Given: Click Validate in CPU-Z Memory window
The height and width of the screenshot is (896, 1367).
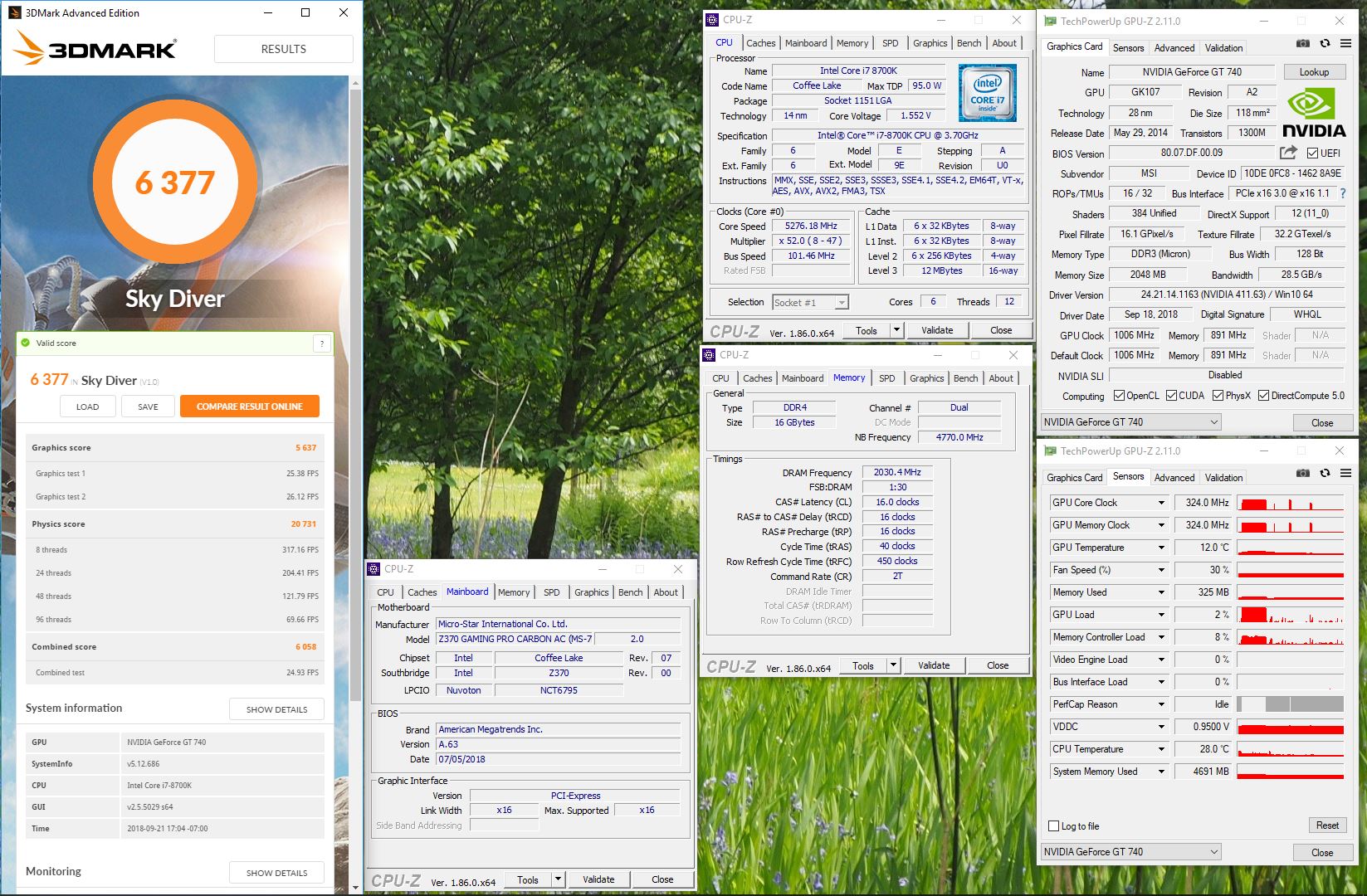Looking at the screenshot, I should [x=934, y=665].
